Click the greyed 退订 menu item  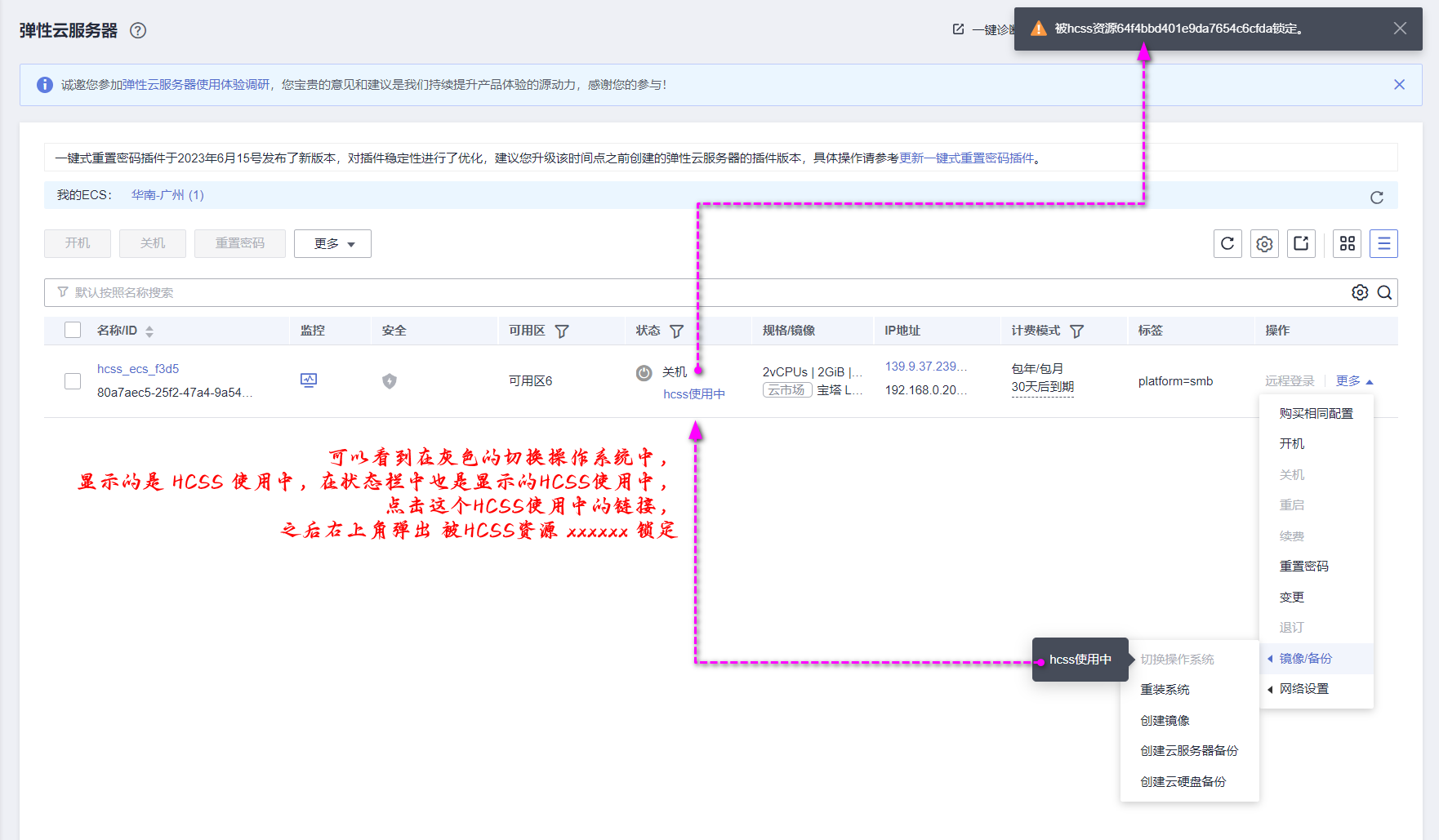(1316, 628)
